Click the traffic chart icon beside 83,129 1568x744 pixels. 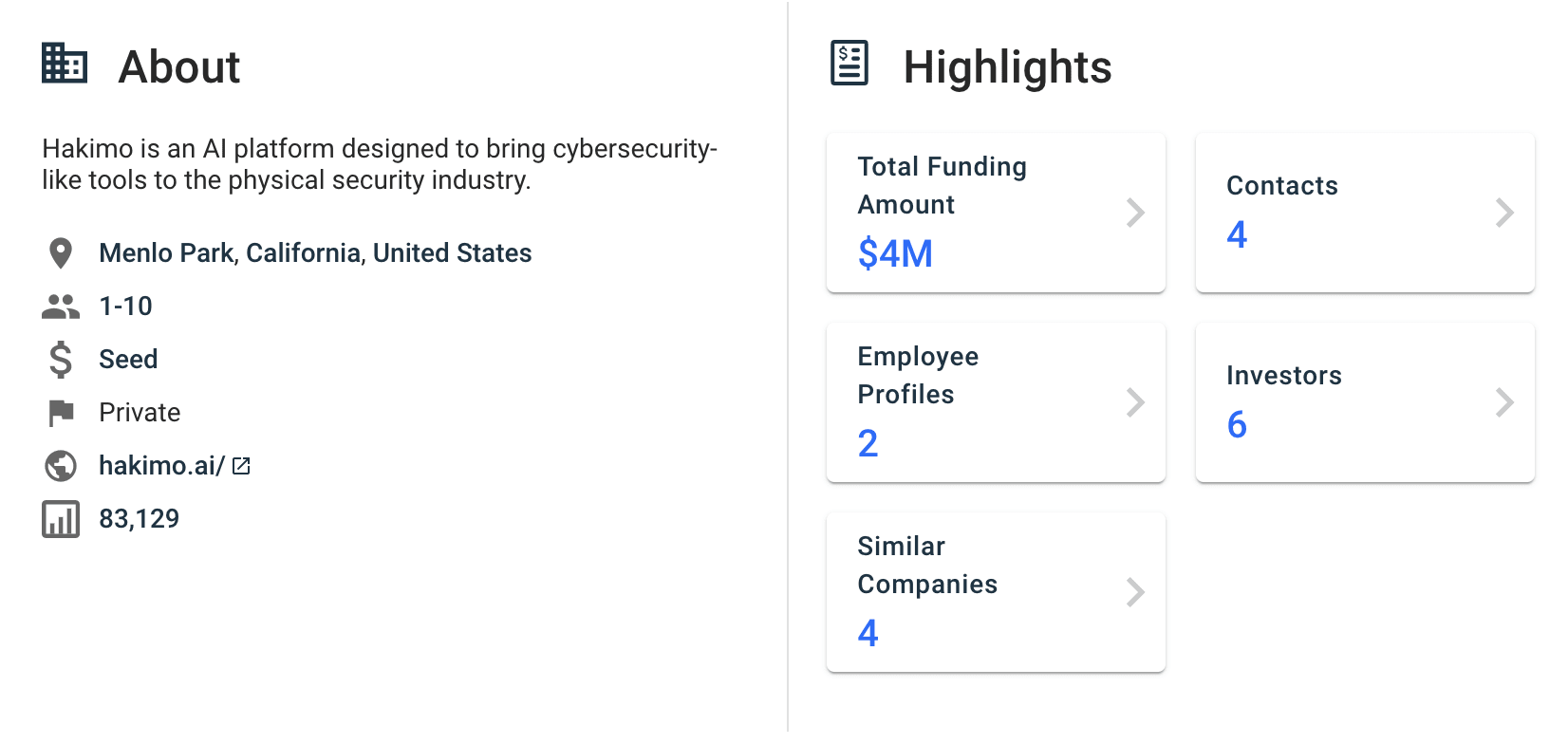click(60, 517)
